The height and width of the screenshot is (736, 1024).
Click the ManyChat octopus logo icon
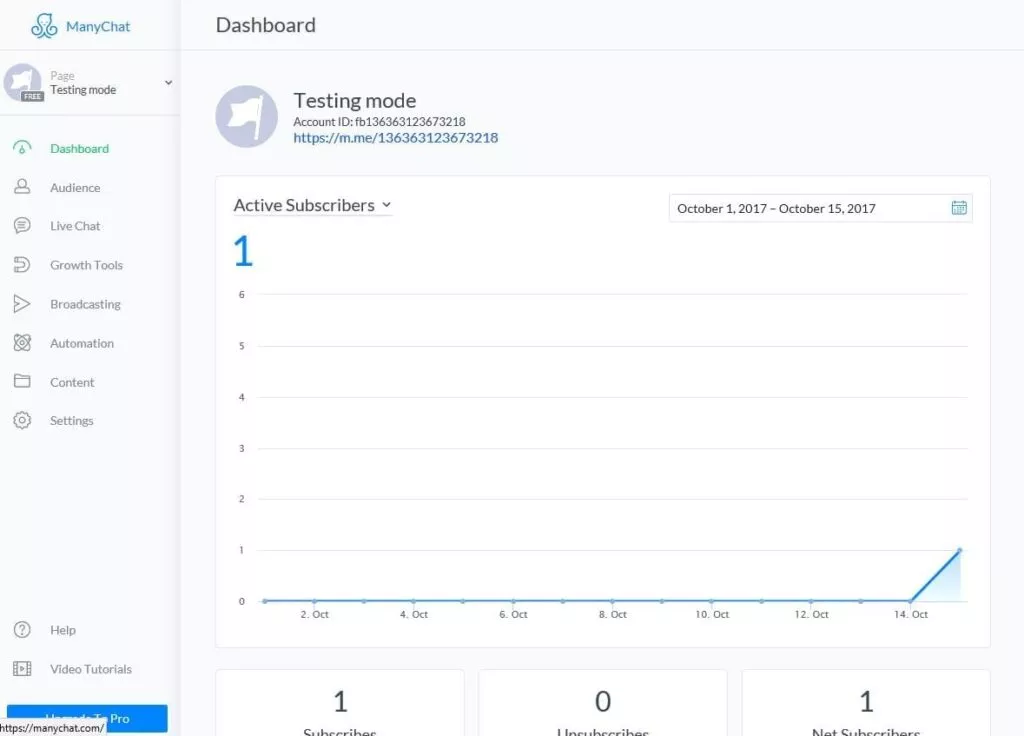pyautogui.click(x=44, y=26)
